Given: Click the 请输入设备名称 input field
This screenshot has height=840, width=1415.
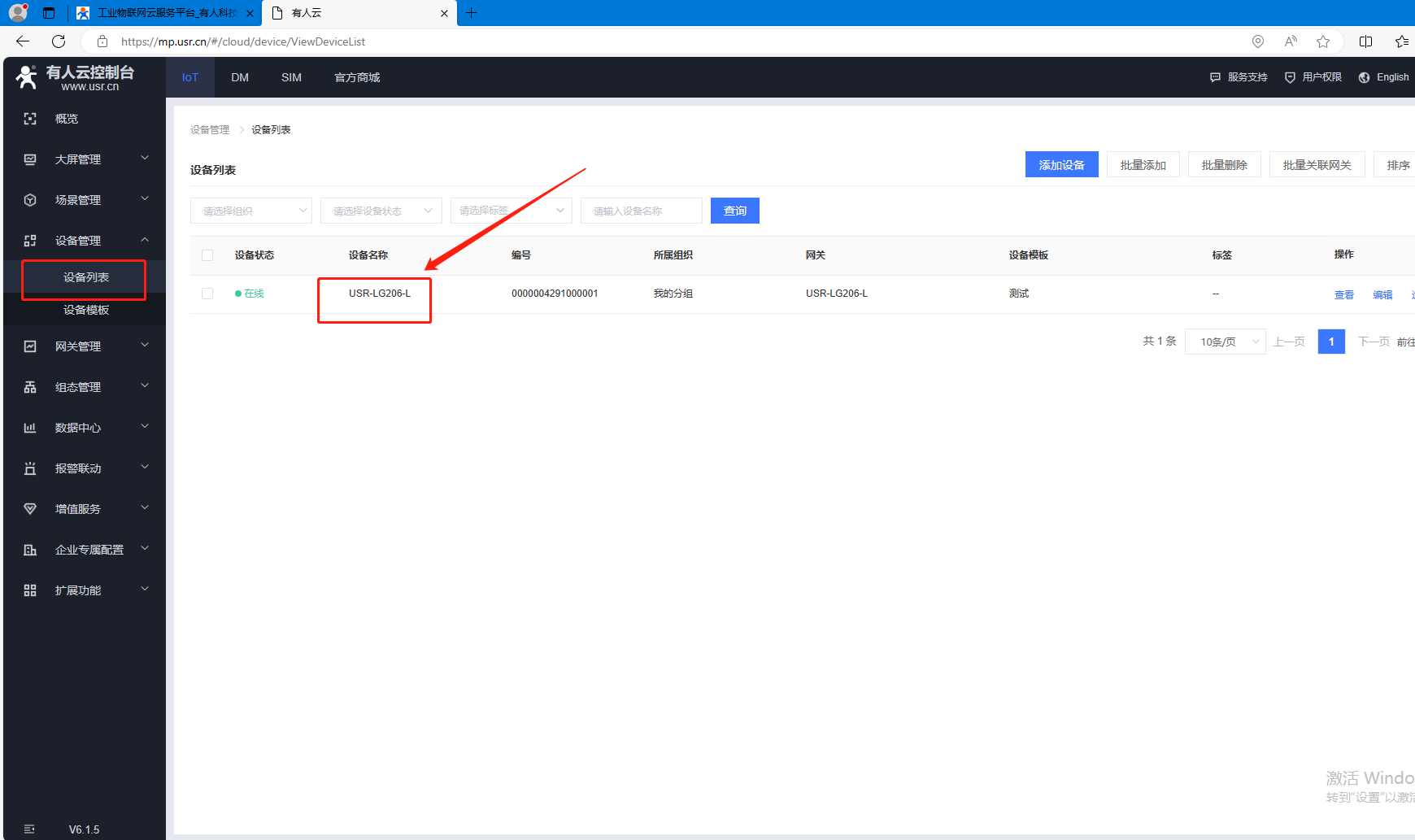Looking at the screenshot, I should (x=642, y=211).
